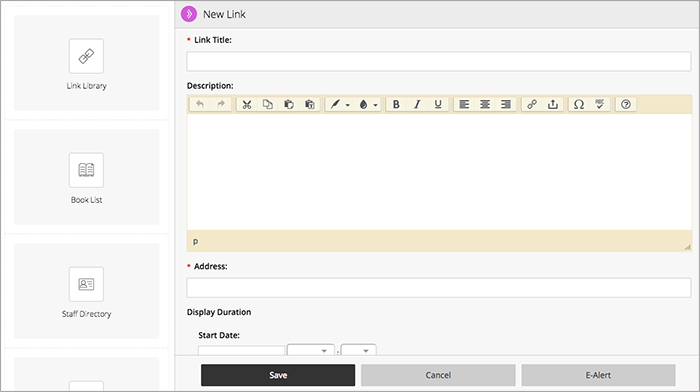Image resolution: width=700 pixels, height=392 pixels.
Task: Open the Staff Directory app icon
Action: (x=86, y=284)
